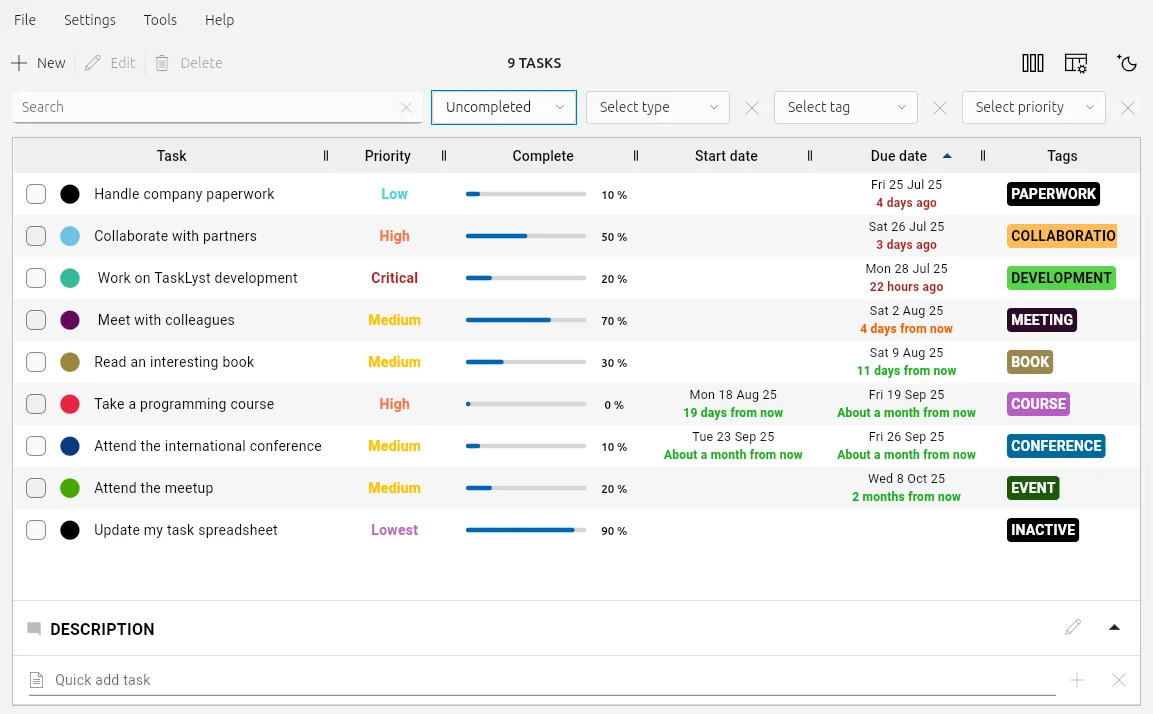Collapse the Description panel arrow

pyautogui.click(x=1114, y=627)
